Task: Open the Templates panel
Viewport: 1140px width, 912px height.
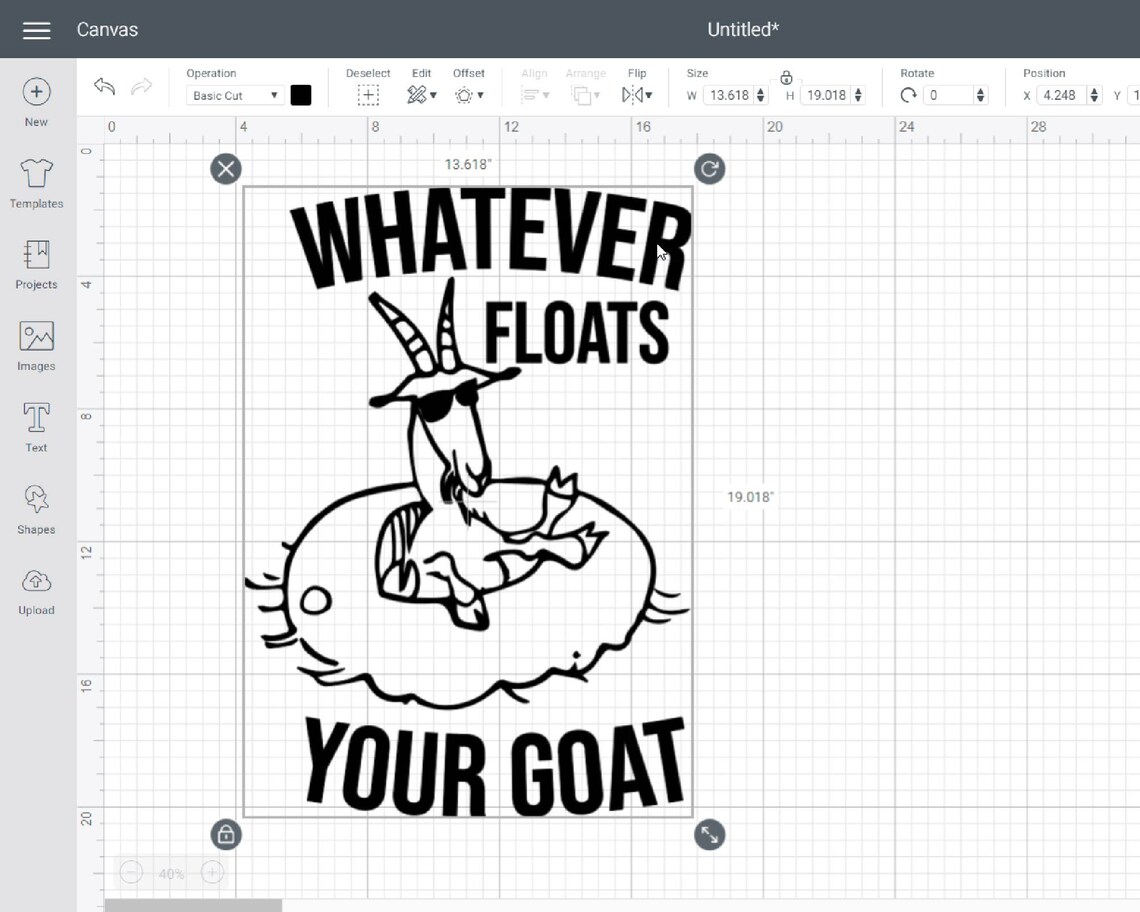Action: 36,182
